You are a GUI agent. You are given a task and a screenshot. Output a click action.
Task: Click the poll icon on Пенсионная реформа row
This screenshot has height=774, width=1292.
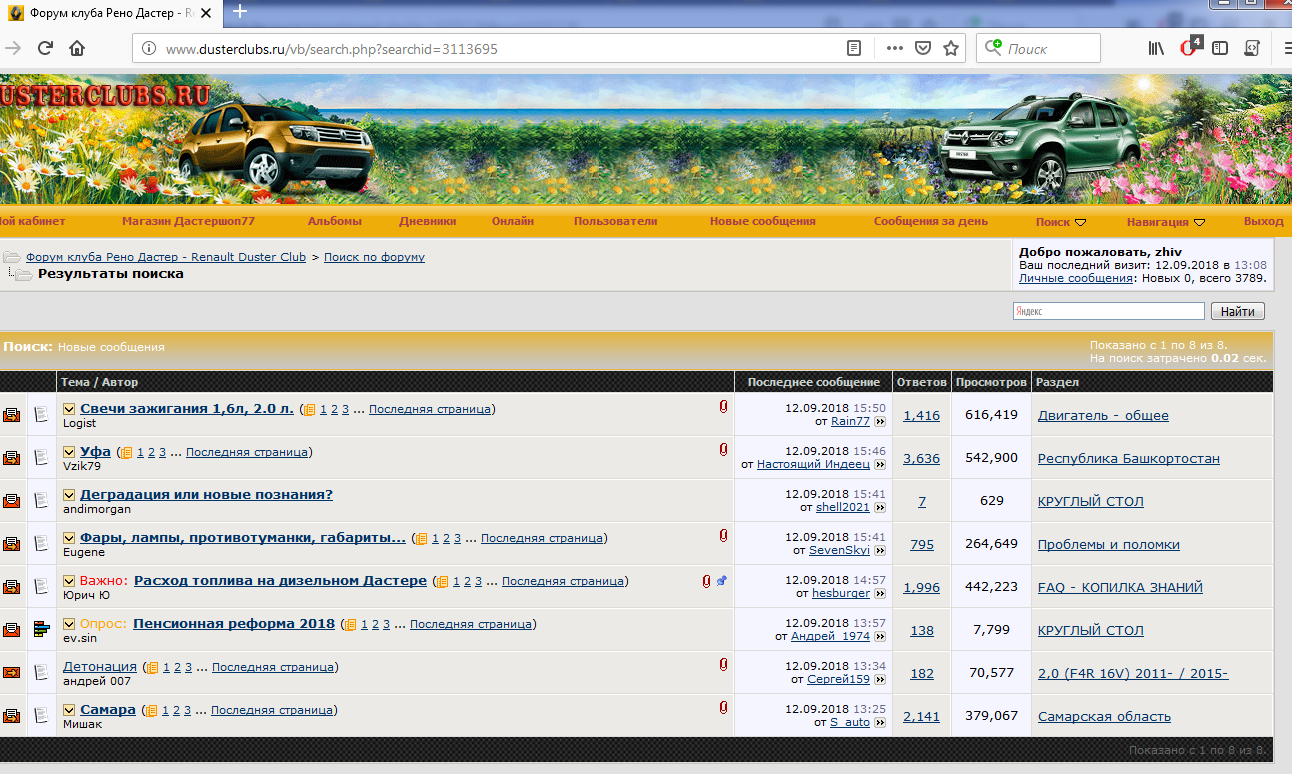point(41,629)
